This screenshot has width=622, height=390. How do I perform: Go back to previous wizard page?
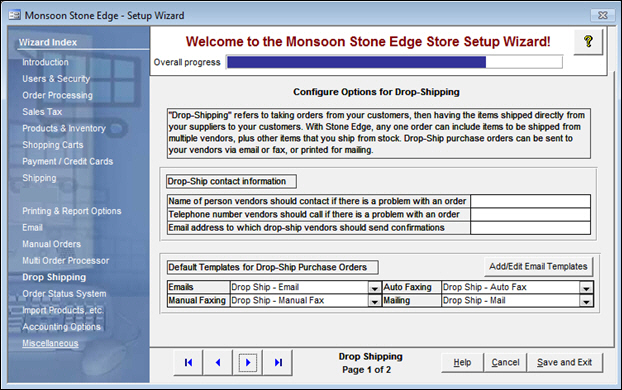[218, 362]
